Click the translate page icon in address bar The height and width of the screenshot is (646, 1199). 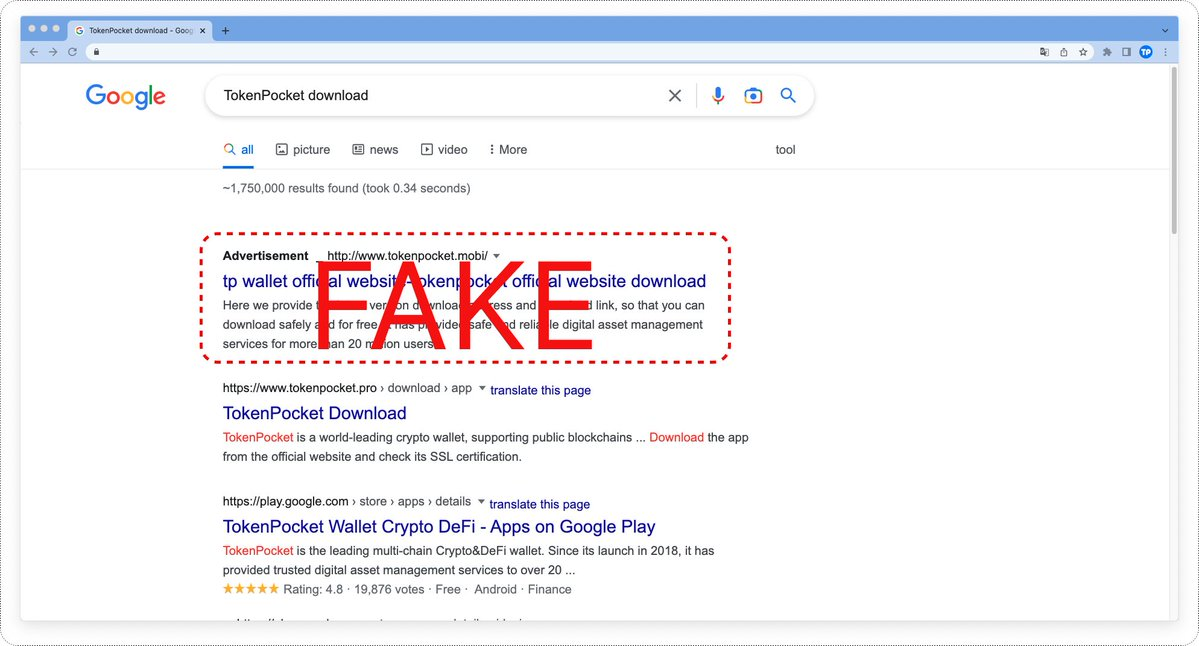[1044, 52]
